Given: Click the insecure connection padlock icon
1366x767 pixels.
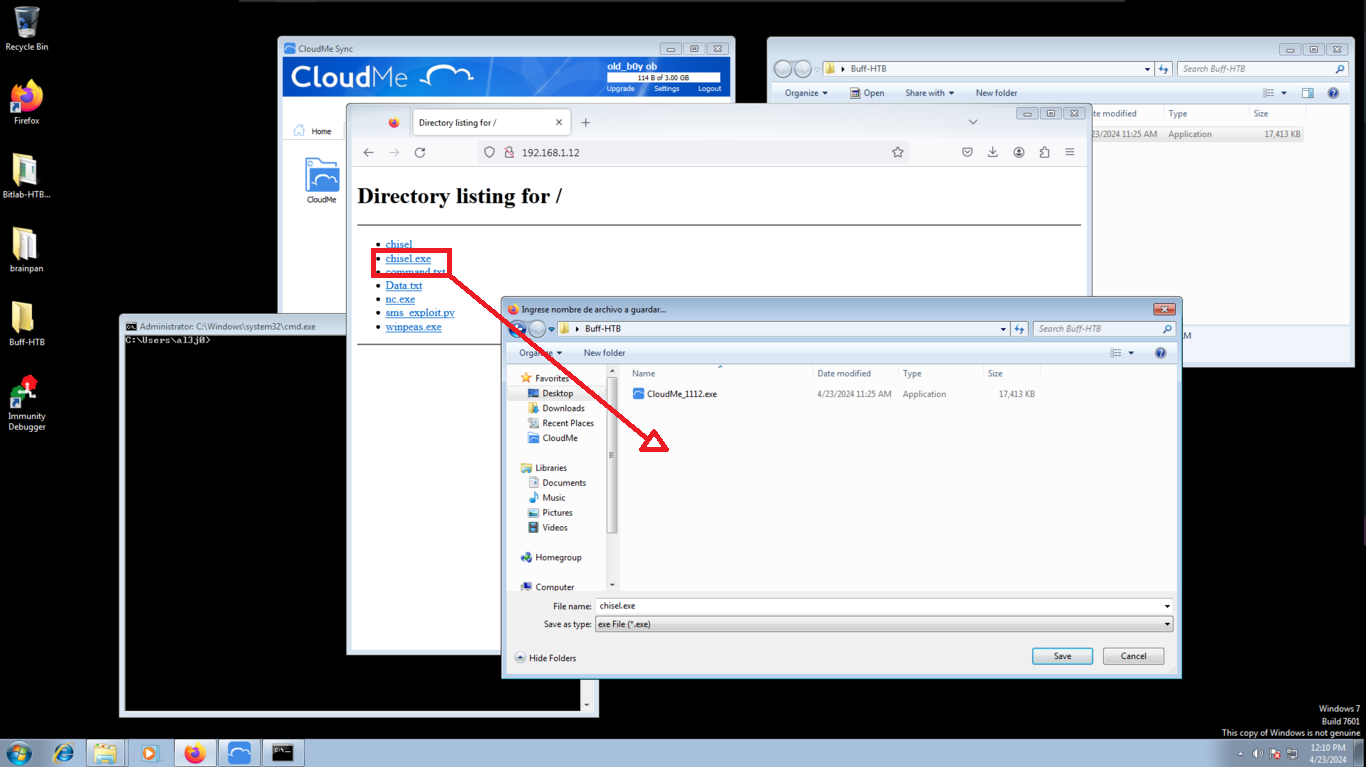Looking at the screenshot, I should tap(509, 152).
